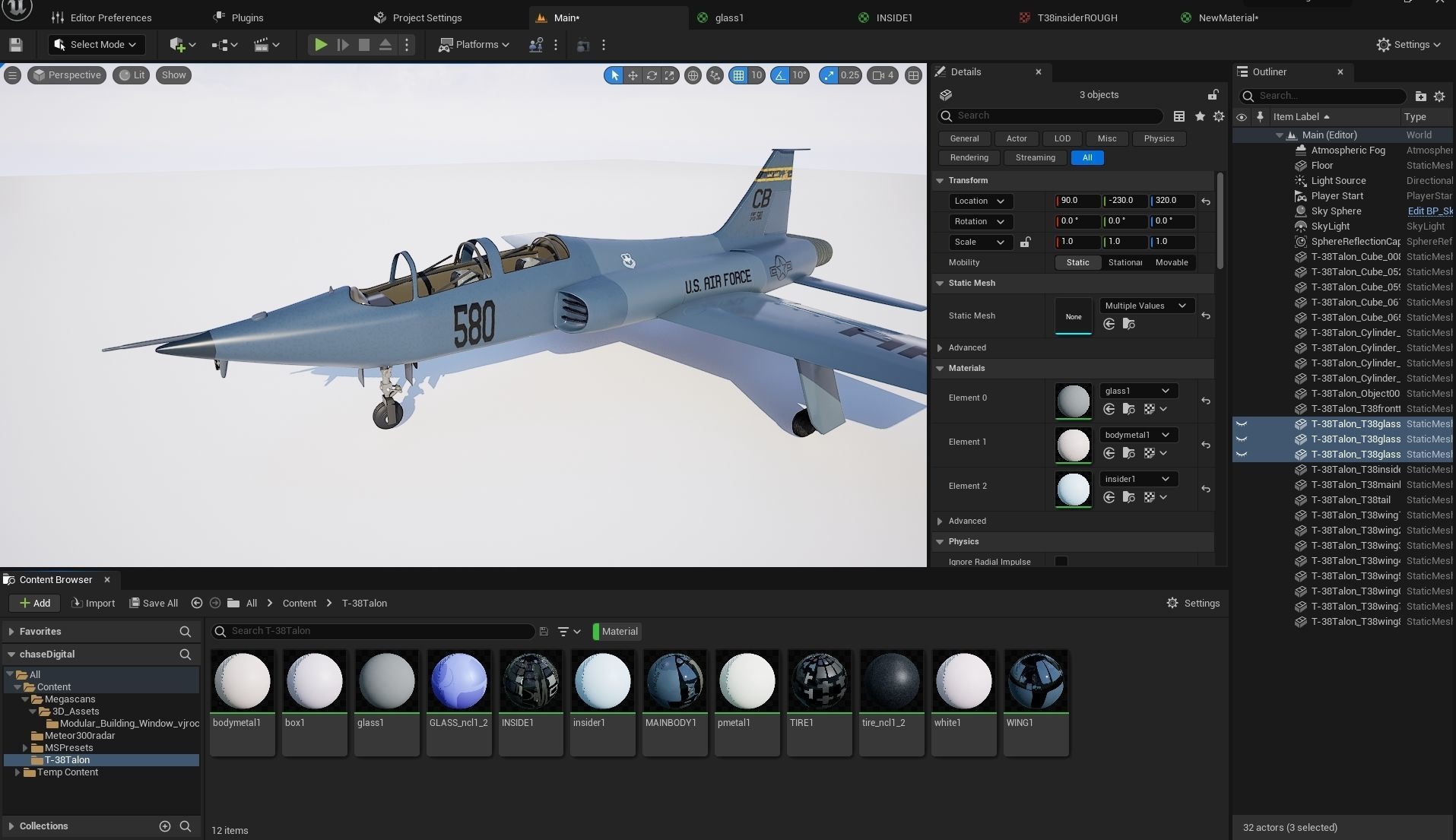Lock the Details panel selection
The image size is (1456, 840).
[x=1213, y=95]
